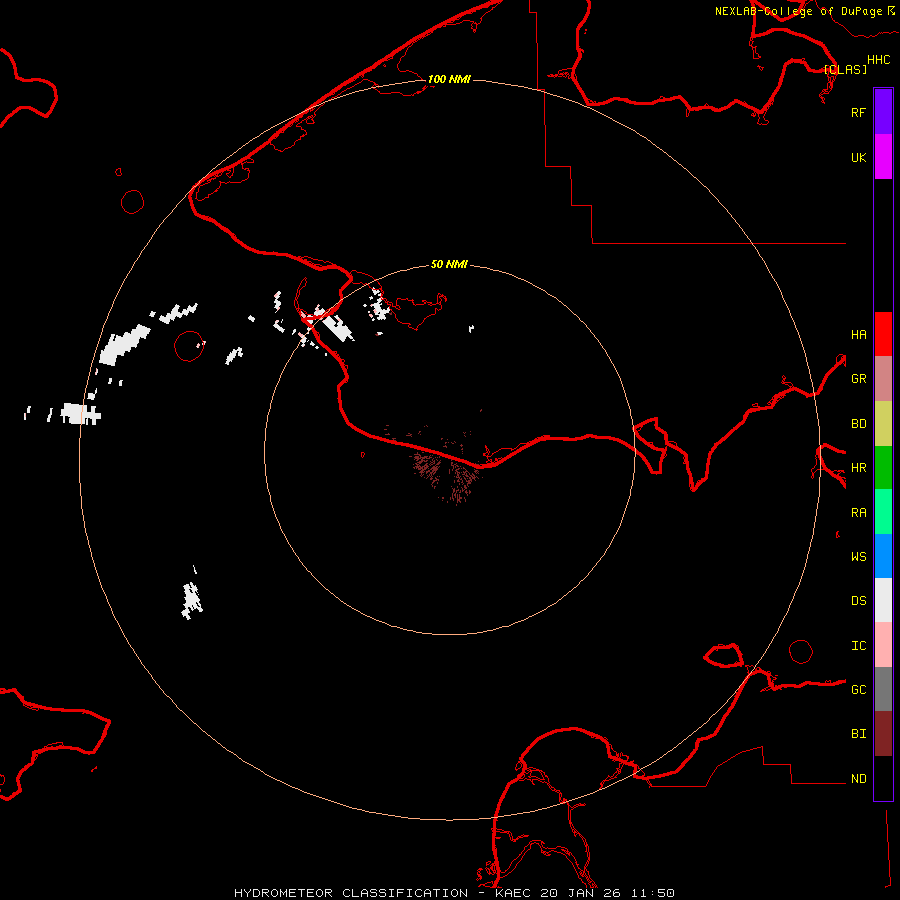Click the UK magenta legend swatch
900x900 pixels.
pos(883,157)
